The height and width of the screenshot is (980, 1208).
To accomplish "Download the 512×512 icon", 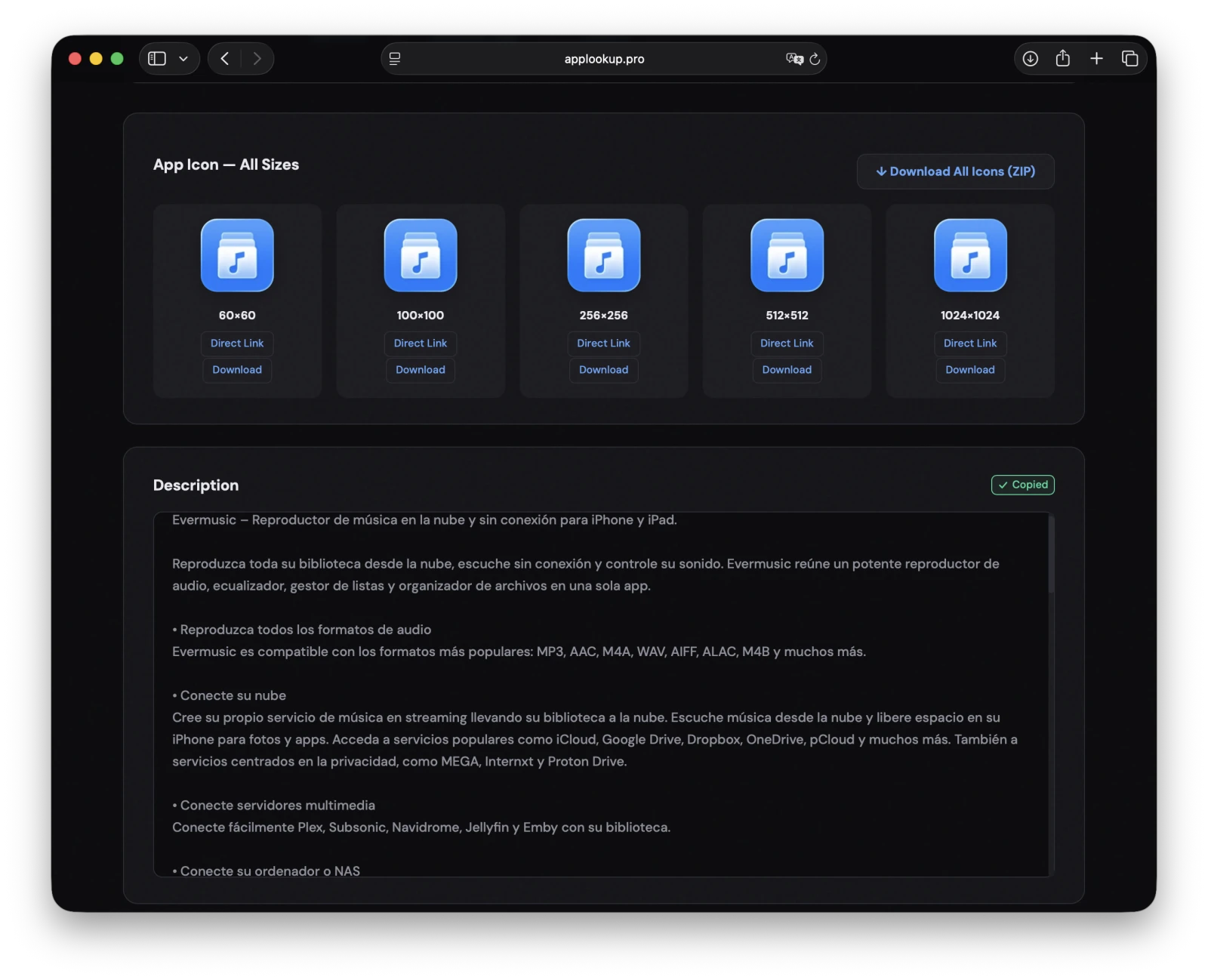I will click(787, 370).
